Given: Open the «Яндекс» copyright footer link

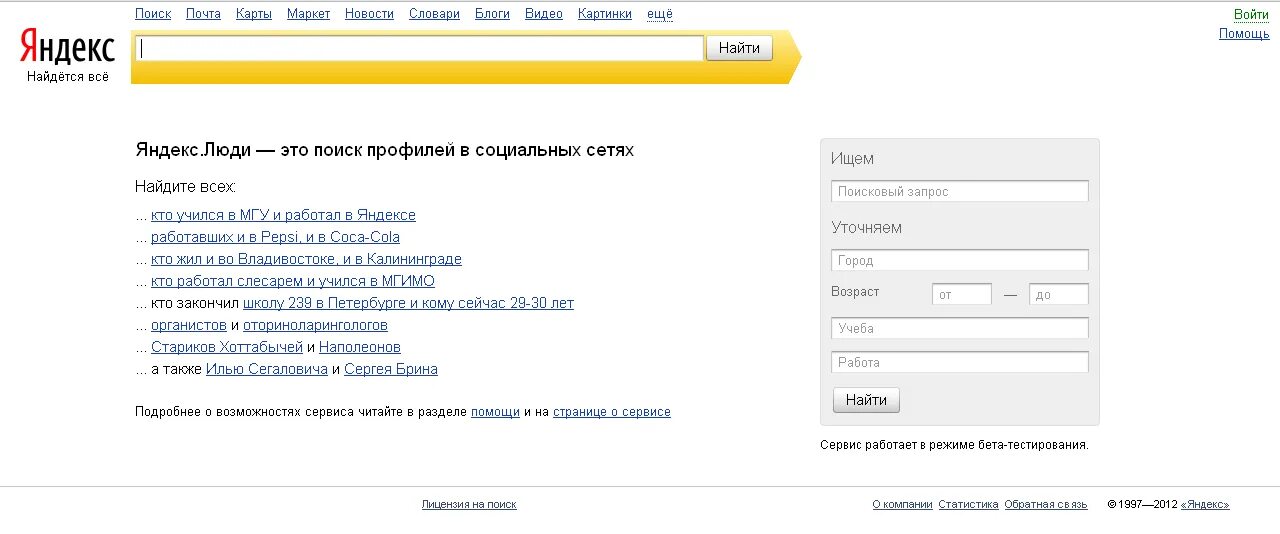Looking at the screenshot, I should pyautogui.click(x=1205, y=505).
